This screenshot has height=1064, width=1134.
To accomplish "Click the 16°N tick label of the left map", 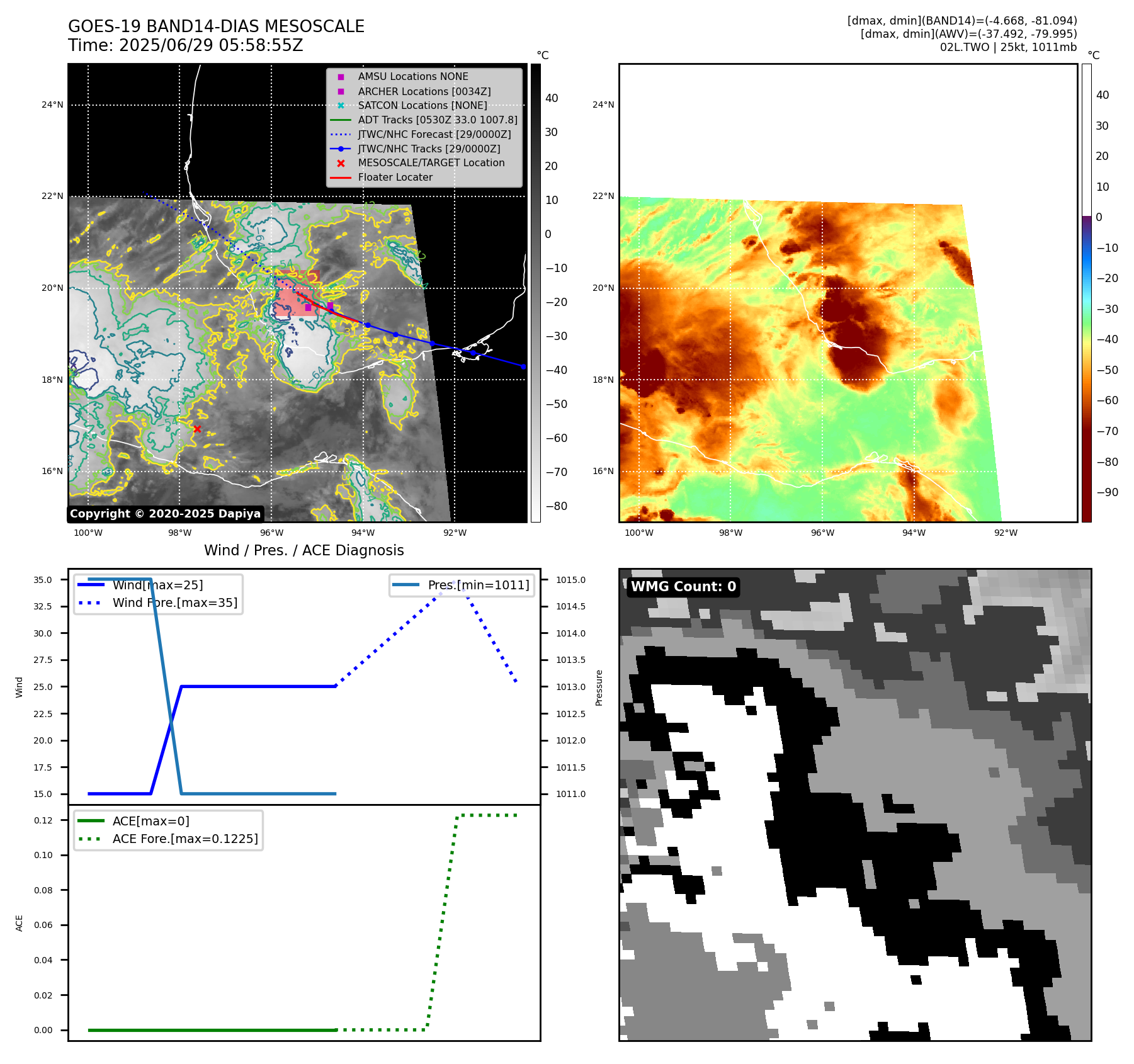I will 52,471.
